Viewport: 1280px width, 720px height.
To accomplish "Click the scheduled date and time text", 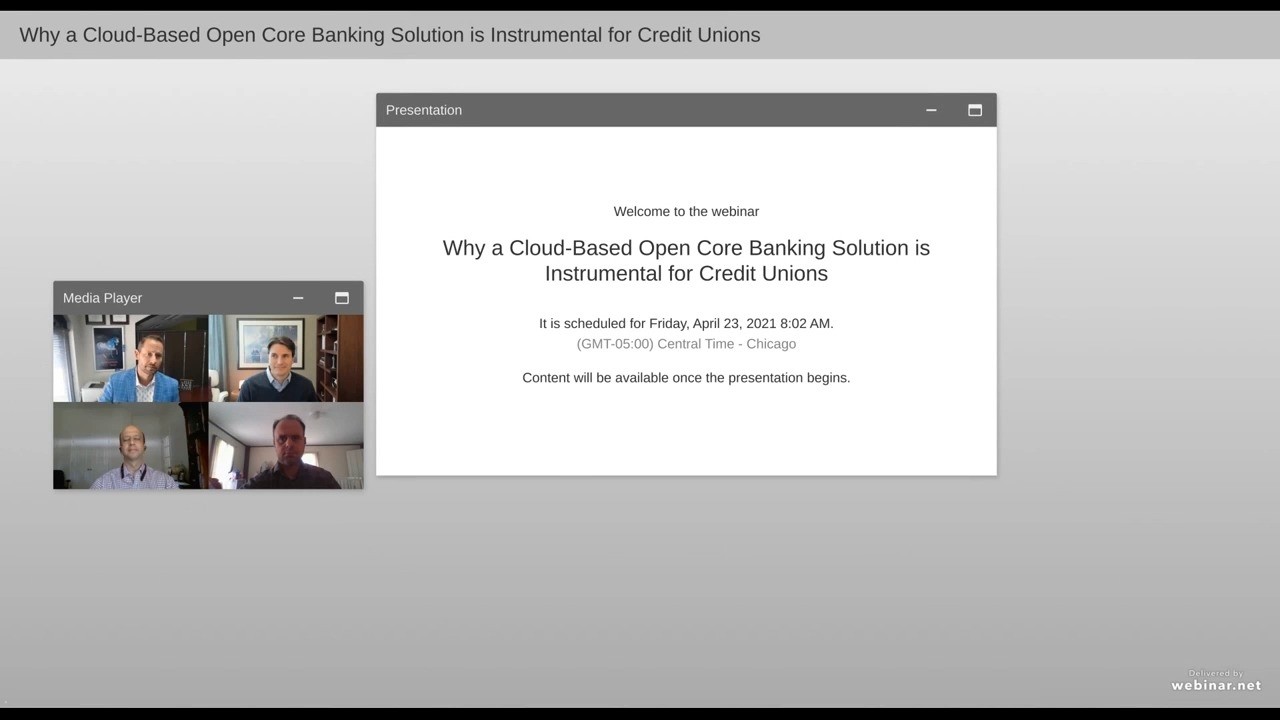I will point(686,323).
